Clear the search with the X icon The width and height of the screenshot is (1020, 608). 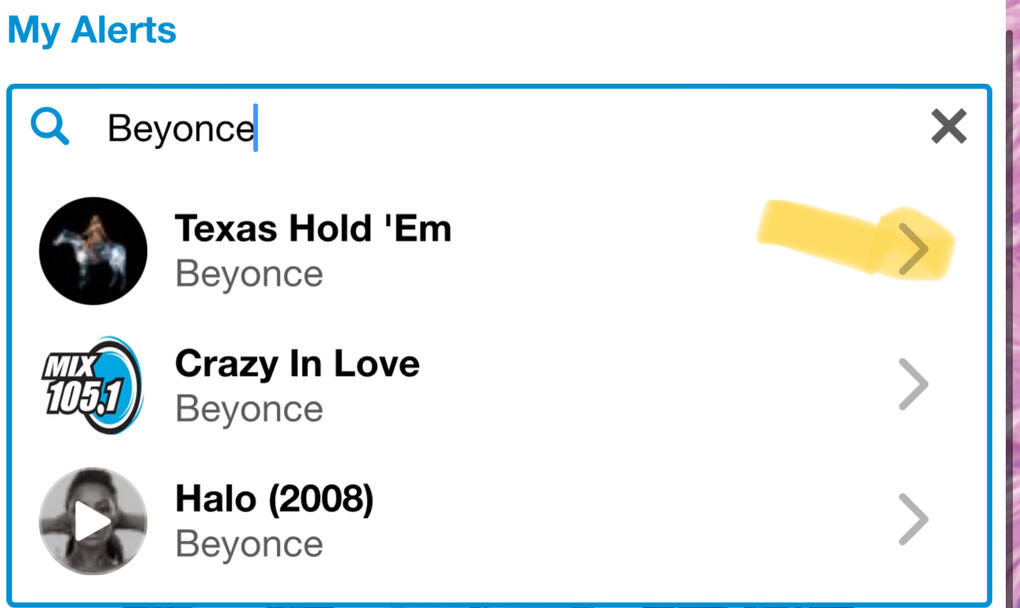coord(948,127)
